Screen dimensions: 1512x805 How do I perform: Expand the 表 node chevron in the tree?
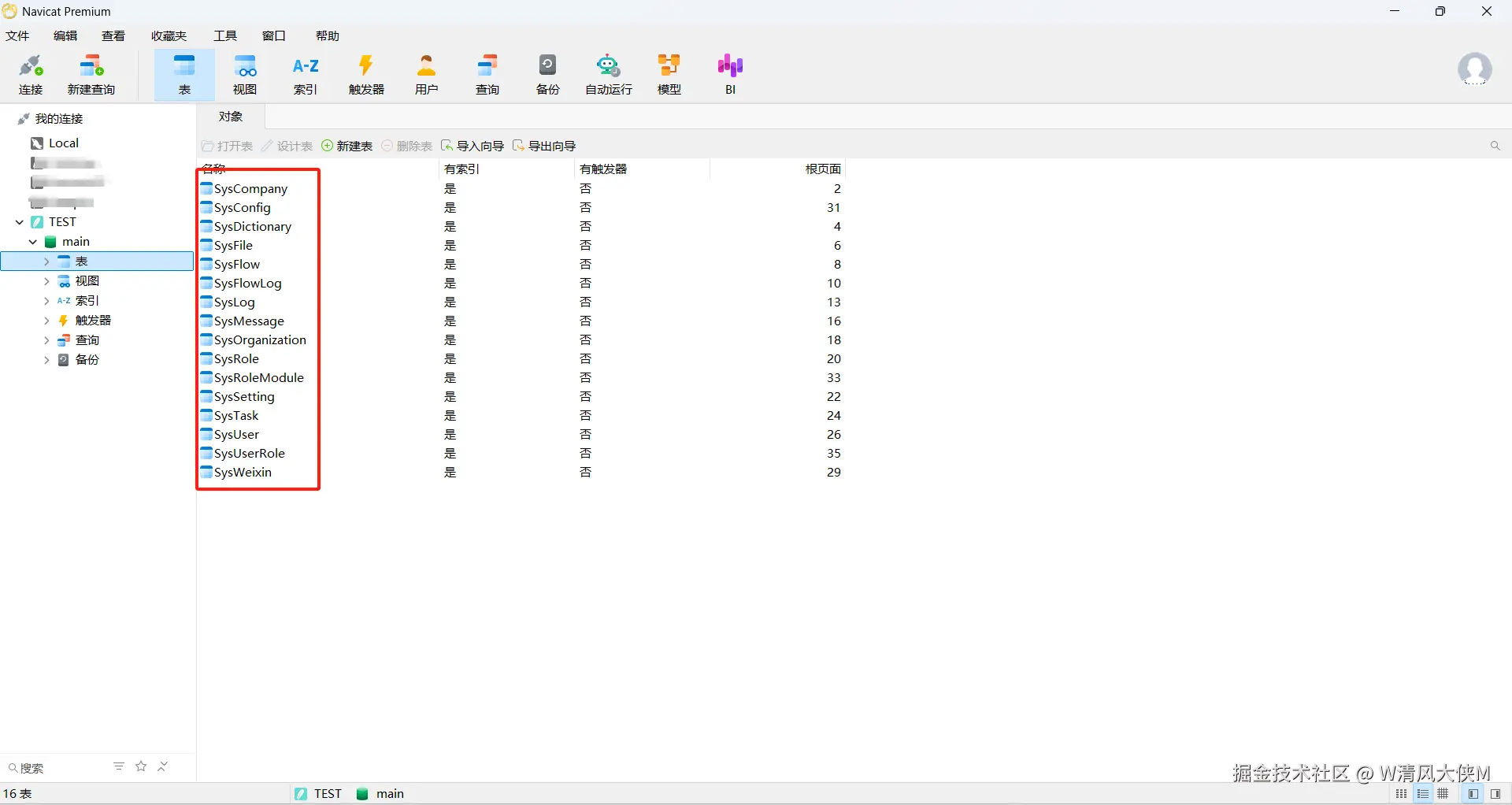pyautogui.click(x=46, y=262)
